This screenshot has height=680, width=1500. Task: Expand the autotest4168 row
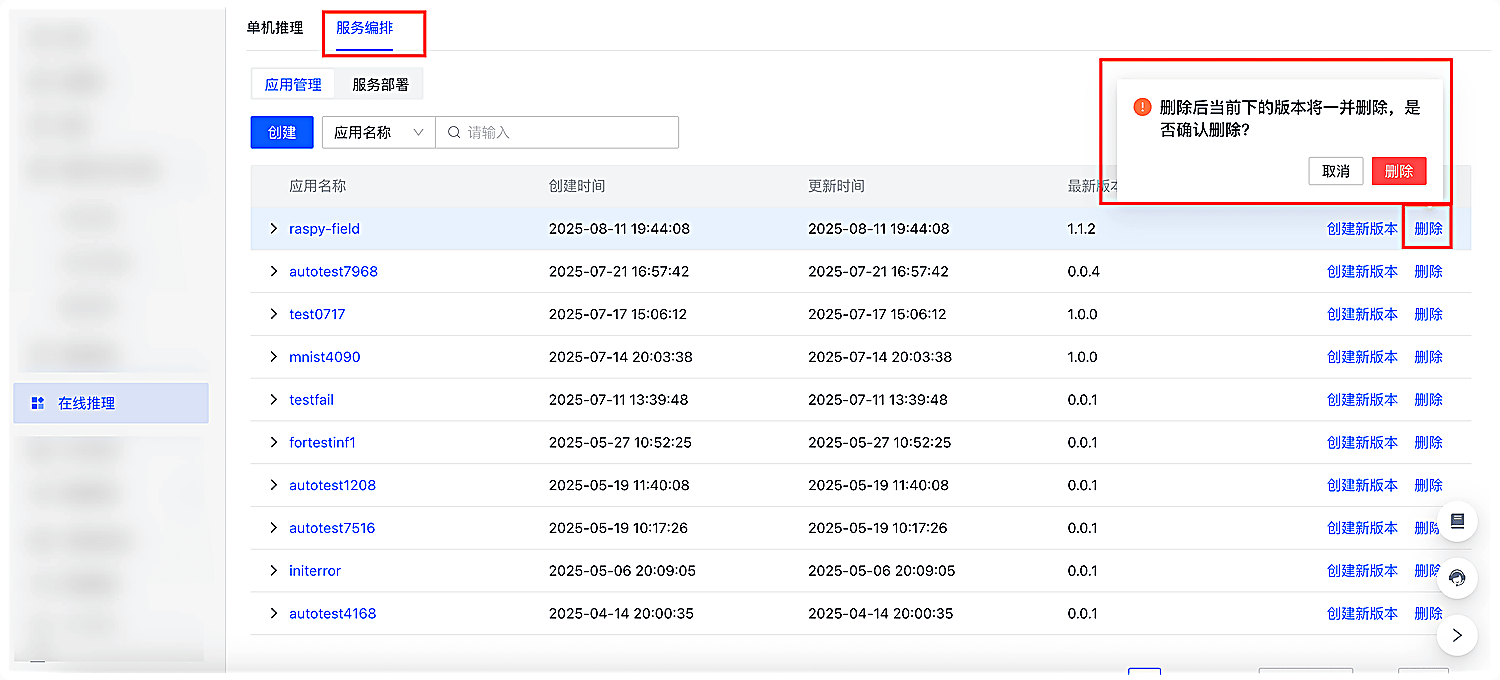[273, 613]
